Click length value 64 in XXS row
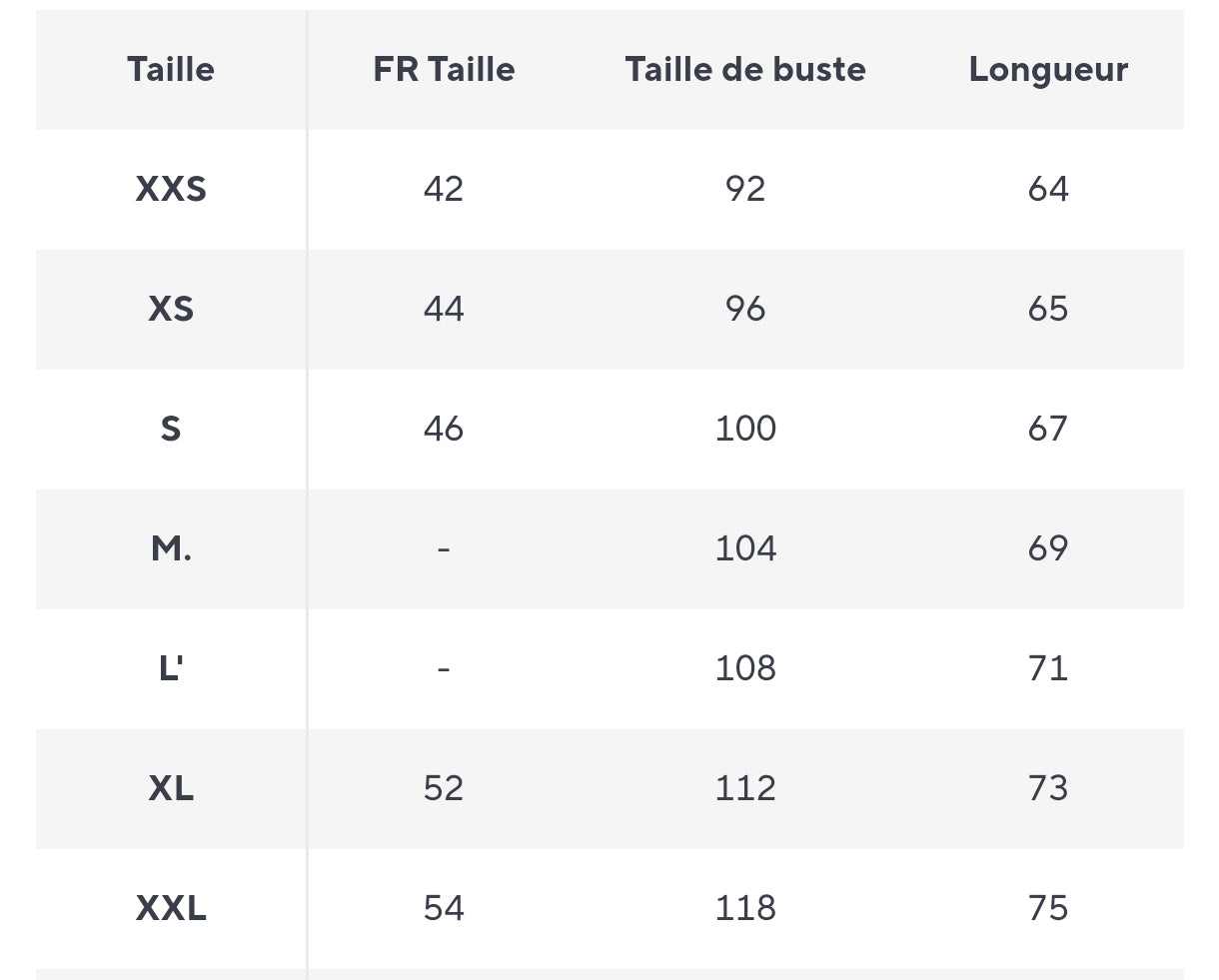Image resolution: width=1219 pixels, height=980 pixels. click(x=1048, y=189)
